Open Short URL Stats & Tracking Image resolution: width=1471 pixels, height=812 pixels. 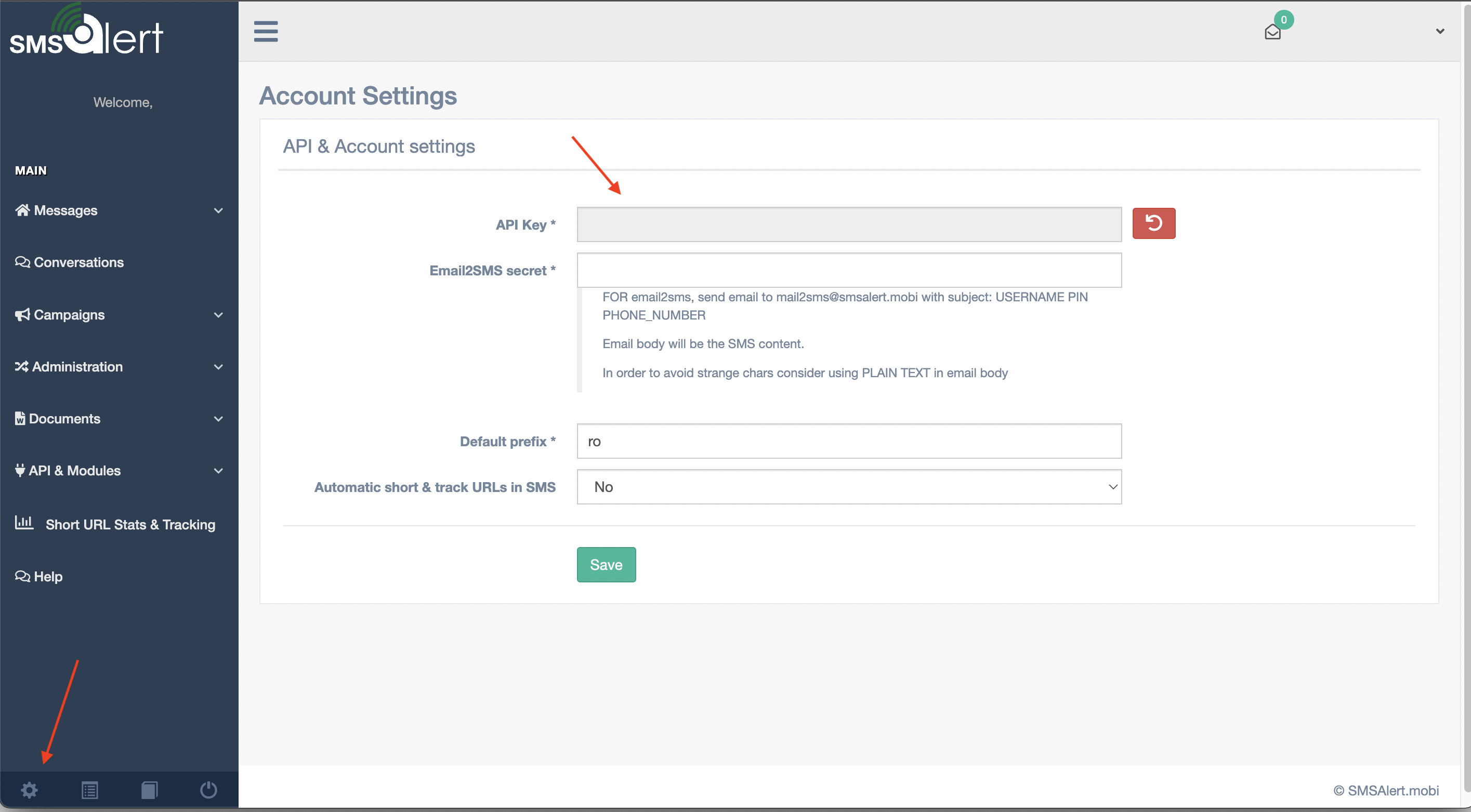130,524
